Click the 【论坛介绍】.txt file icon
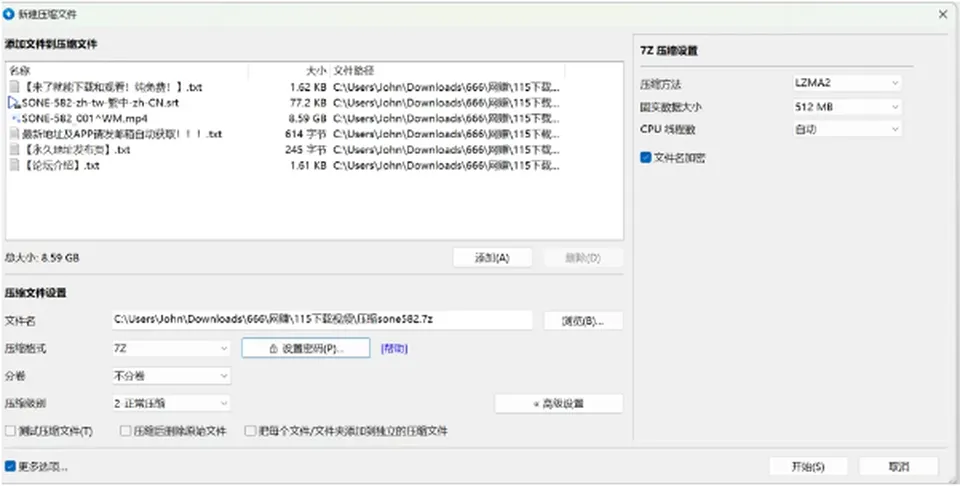 [15, 165]
